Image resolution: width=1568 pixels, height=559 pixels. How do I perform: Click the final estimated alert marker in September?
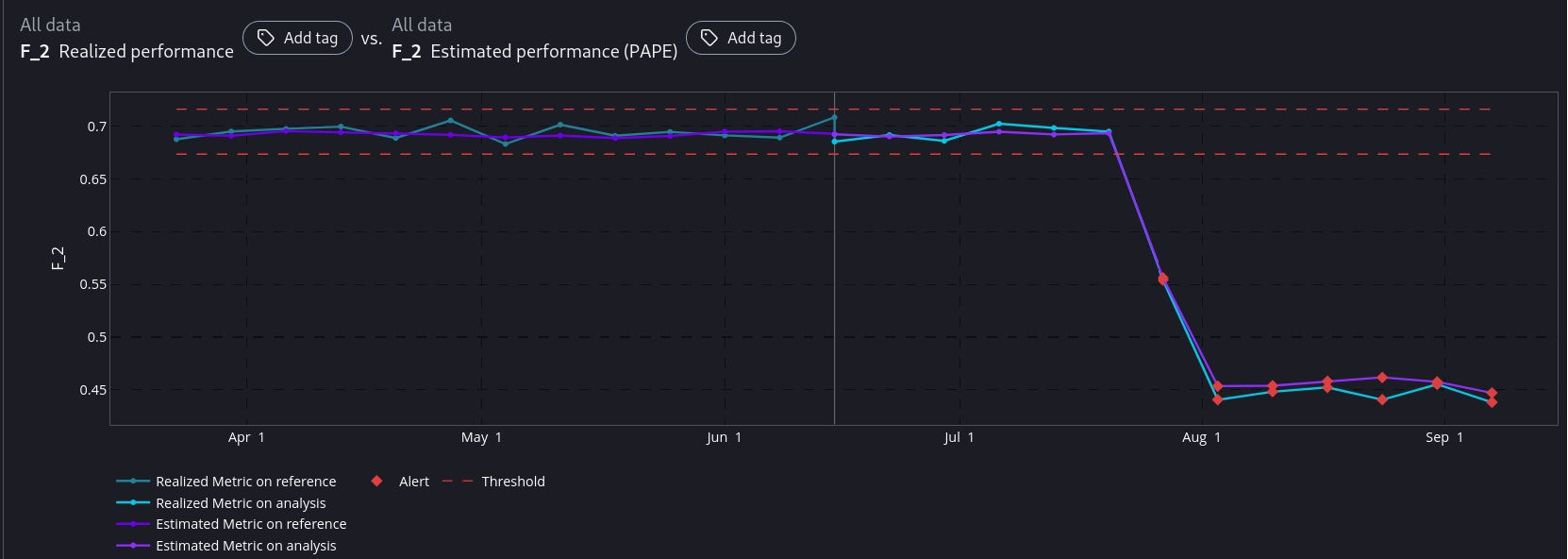[x=1492, y=393]
